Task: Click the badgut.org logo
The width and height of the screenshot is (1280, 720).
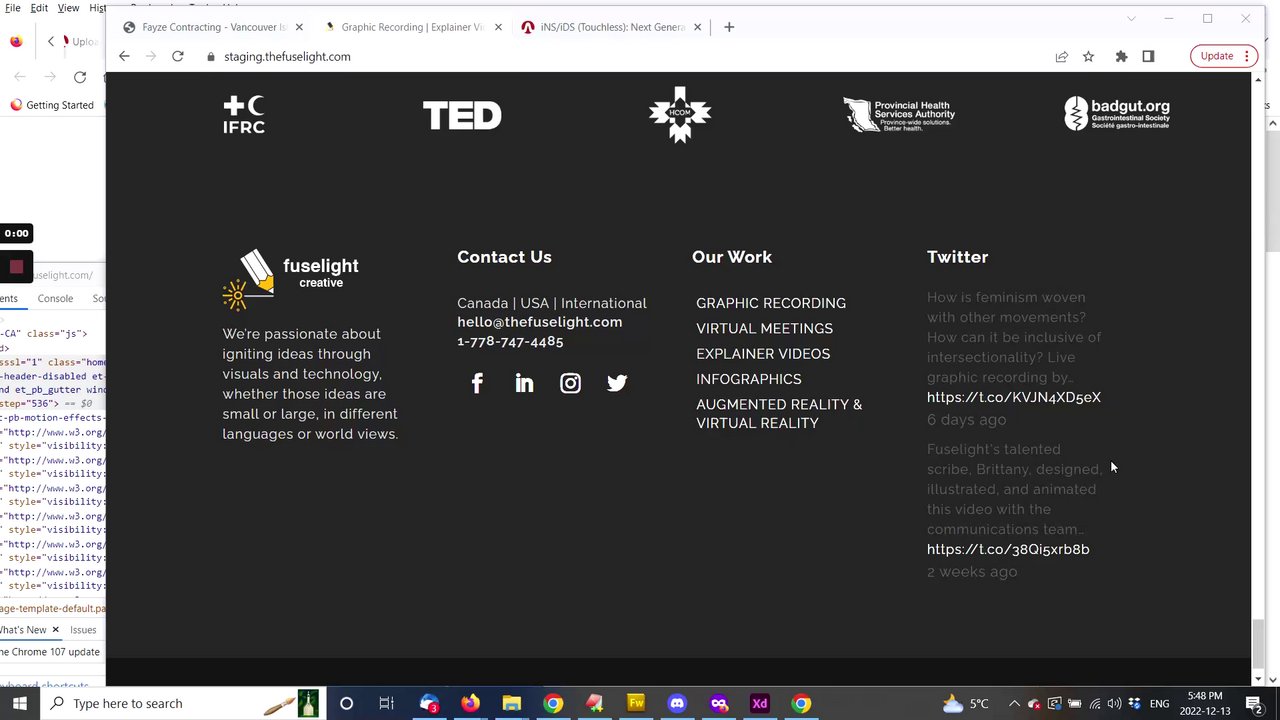Action: tap(1117, 113)
